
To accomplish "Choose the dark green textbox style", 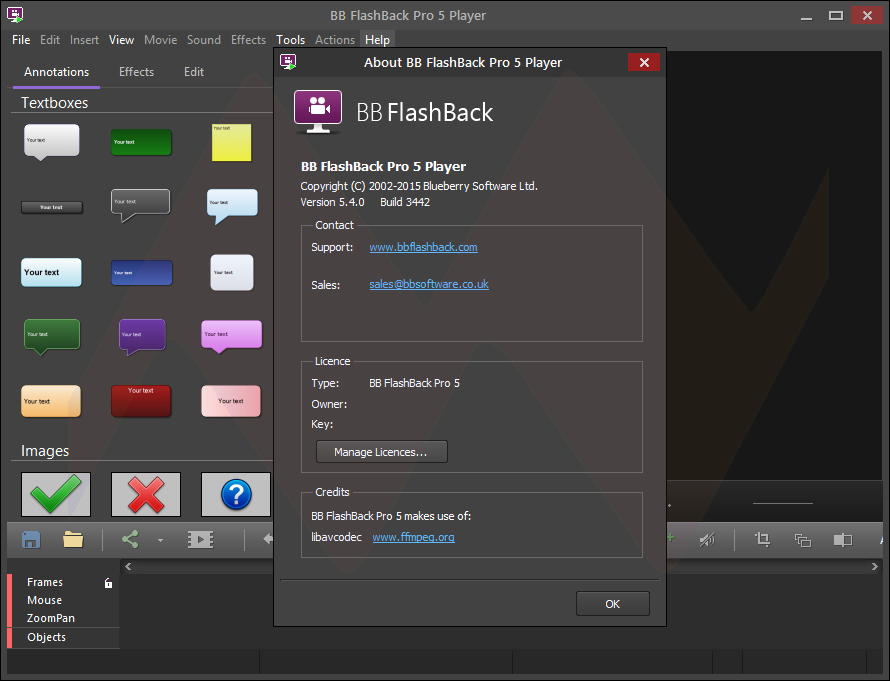I will (x=141, y=142).
